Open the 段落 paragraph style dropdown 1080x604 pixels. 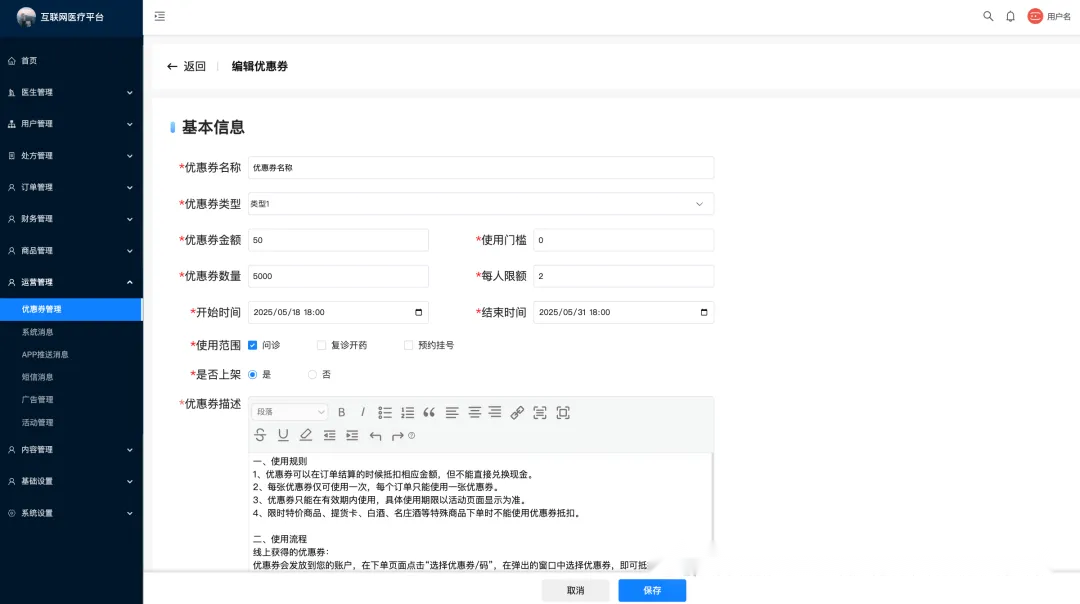(x=290, y=412)
